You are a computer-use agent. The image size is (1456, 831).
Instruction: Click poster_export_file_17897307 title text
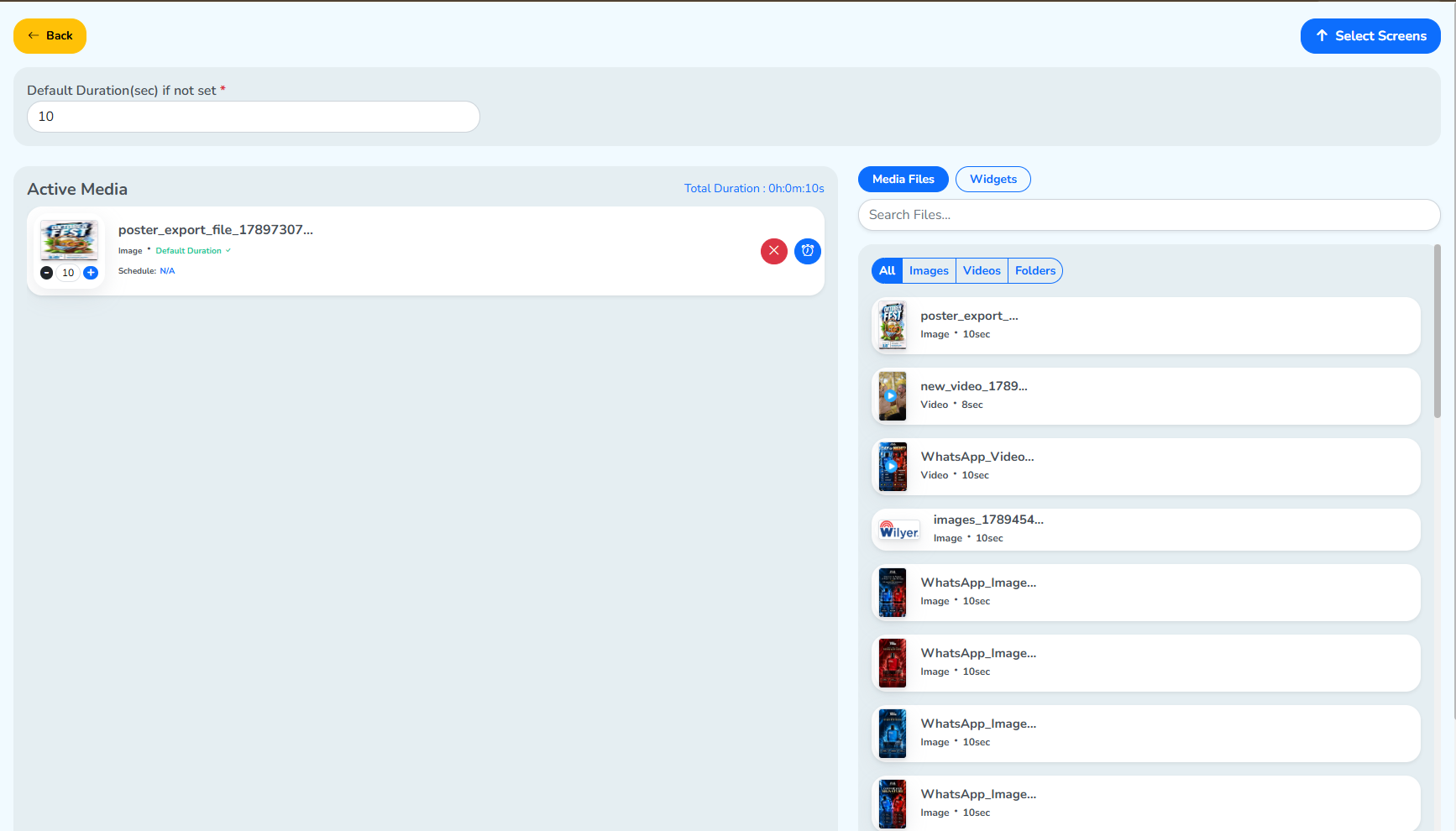point(216,230)
